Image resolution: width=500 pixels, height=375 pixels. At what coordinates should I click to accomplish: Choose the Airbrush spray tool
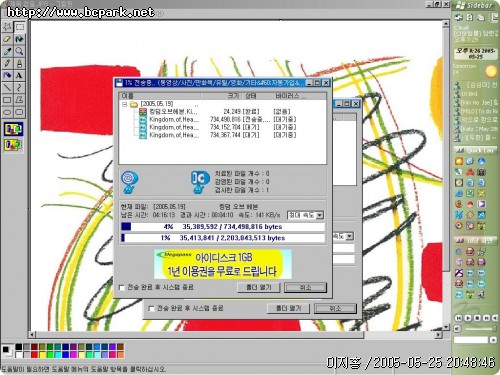pos(7,75)
